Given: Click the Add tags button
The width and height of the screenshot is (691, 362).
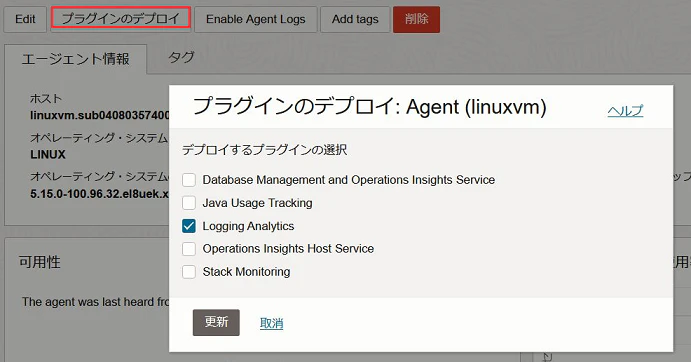Looking at the screenshot, I should click(355, 19).
